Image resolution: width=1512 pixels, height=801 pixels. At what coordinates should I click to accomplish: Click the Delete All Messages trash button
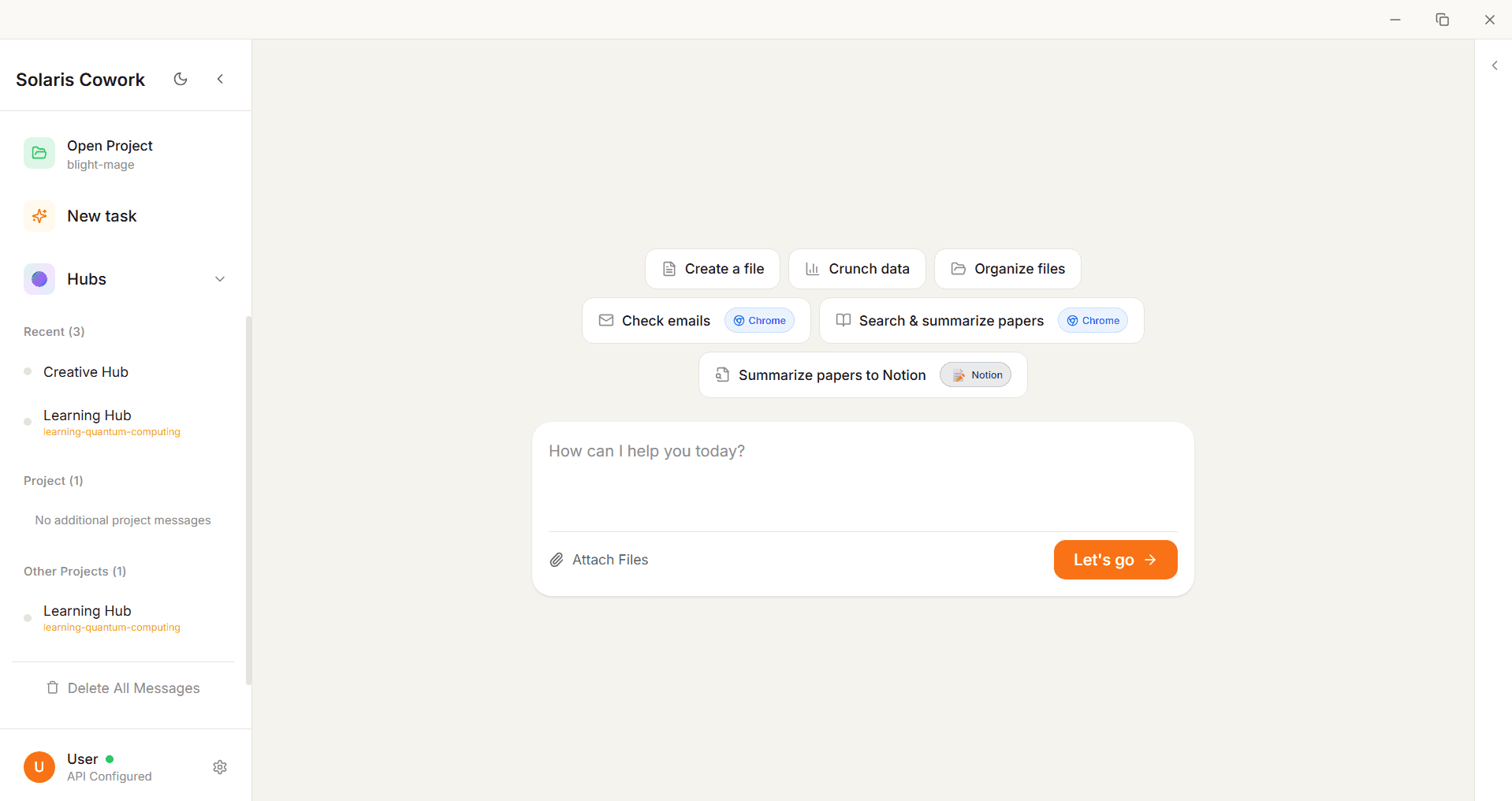tap(123, 688)
